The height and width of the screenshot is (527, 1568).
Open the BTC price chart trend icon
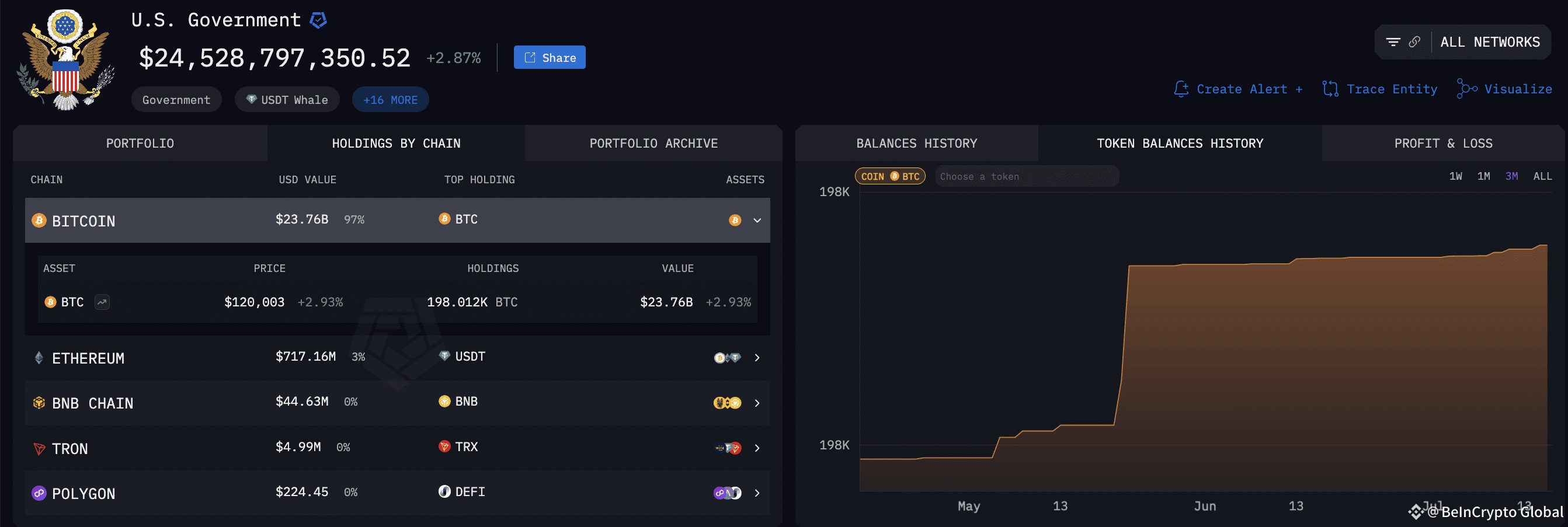coord(102,302)
